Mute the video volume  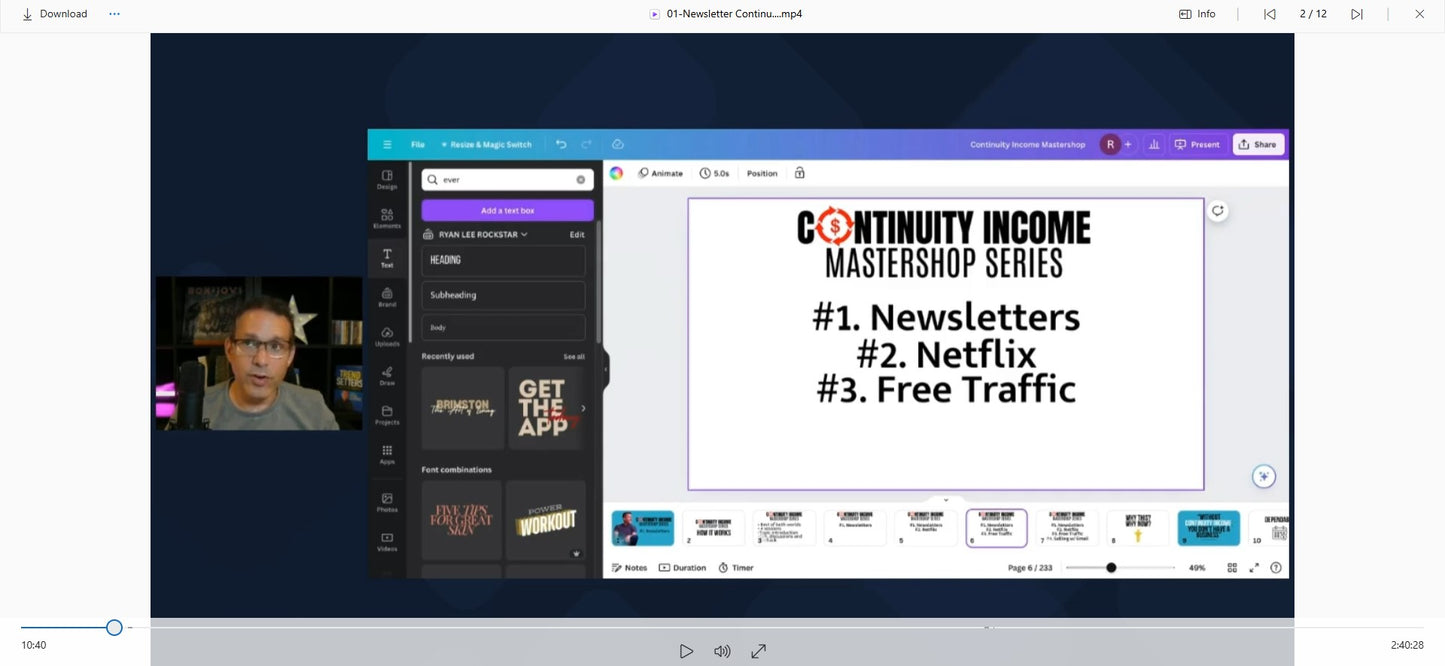(x=722, y=651)
